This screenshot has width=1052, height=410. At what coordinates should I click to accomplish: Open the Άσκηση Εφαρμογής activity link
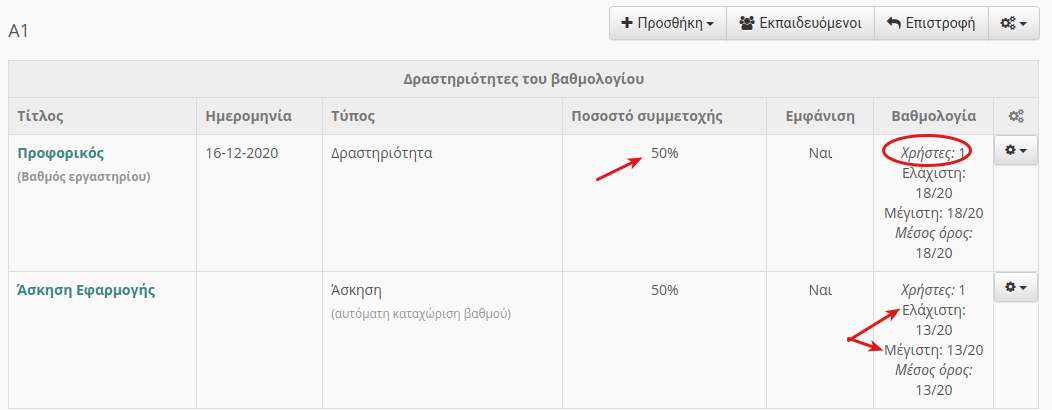86,291
